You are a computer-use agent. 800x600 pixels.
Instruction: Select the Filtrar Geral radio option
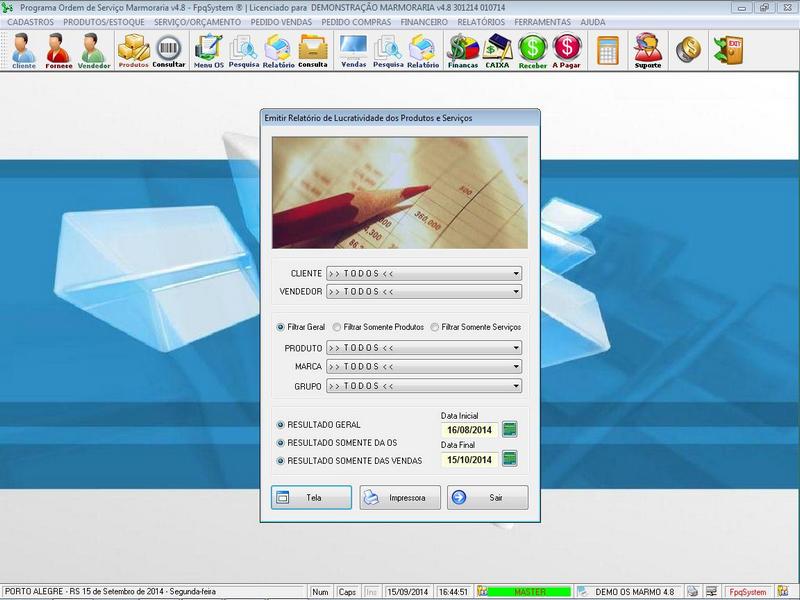tap(281, 327)
